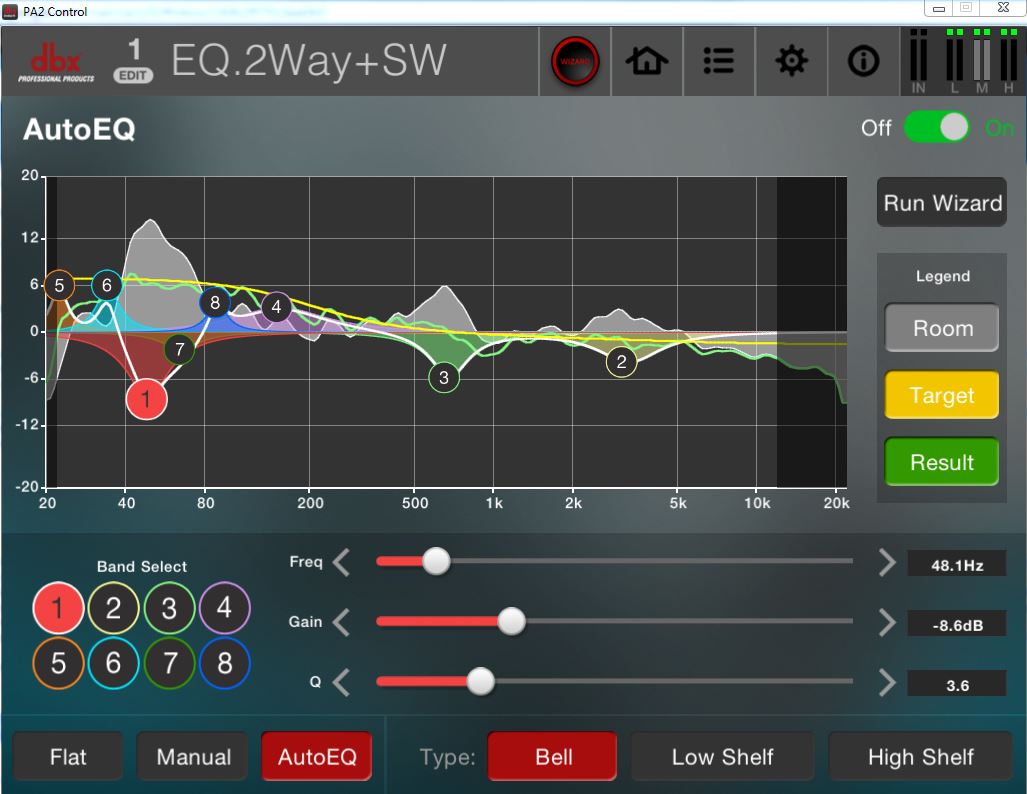Click the 48.1Hz frequency value field

[956, 565]
